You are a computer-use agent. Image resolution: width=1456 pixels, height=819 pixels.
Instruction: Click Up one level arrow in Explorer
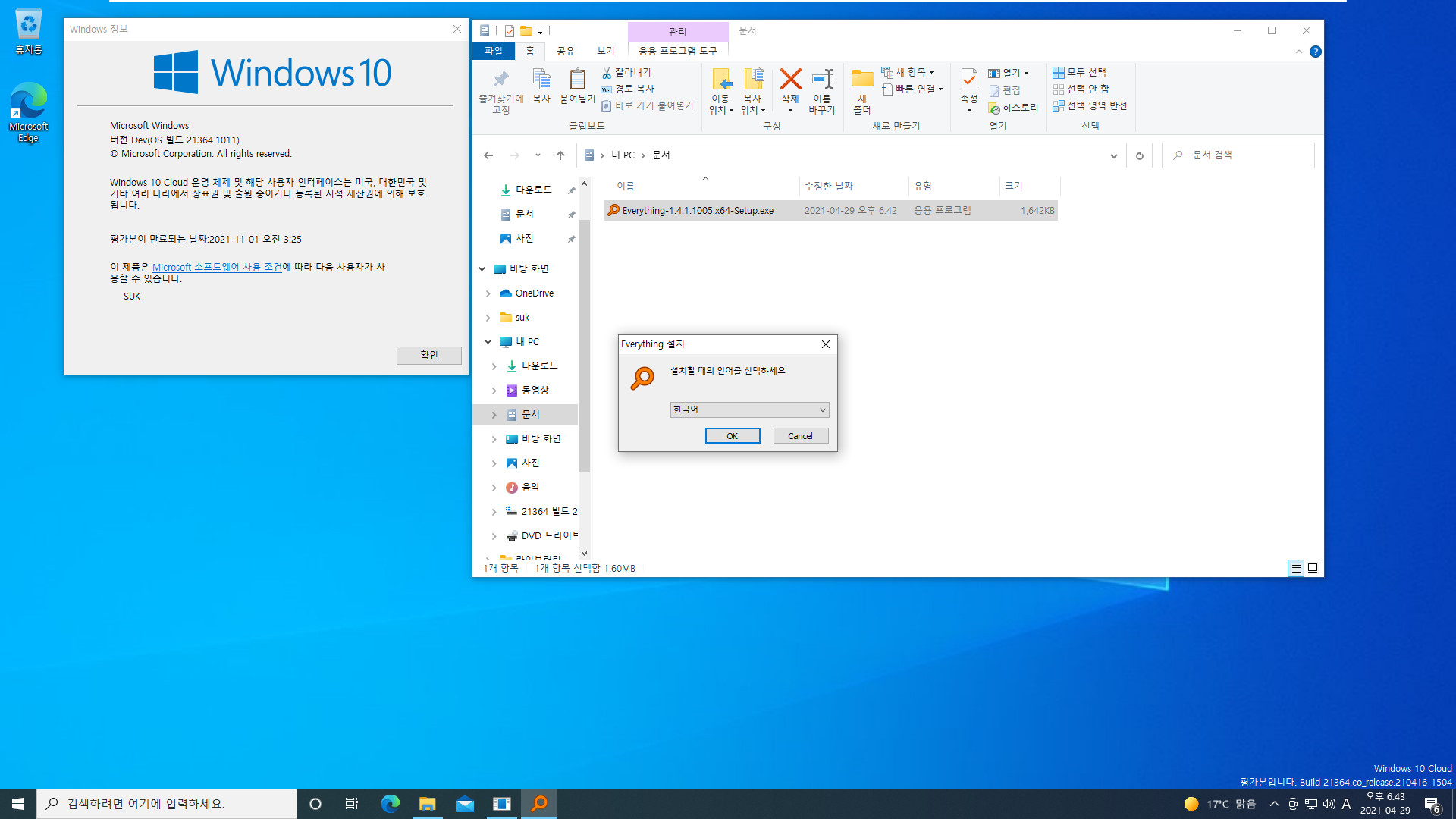click(x=560, y=155)
